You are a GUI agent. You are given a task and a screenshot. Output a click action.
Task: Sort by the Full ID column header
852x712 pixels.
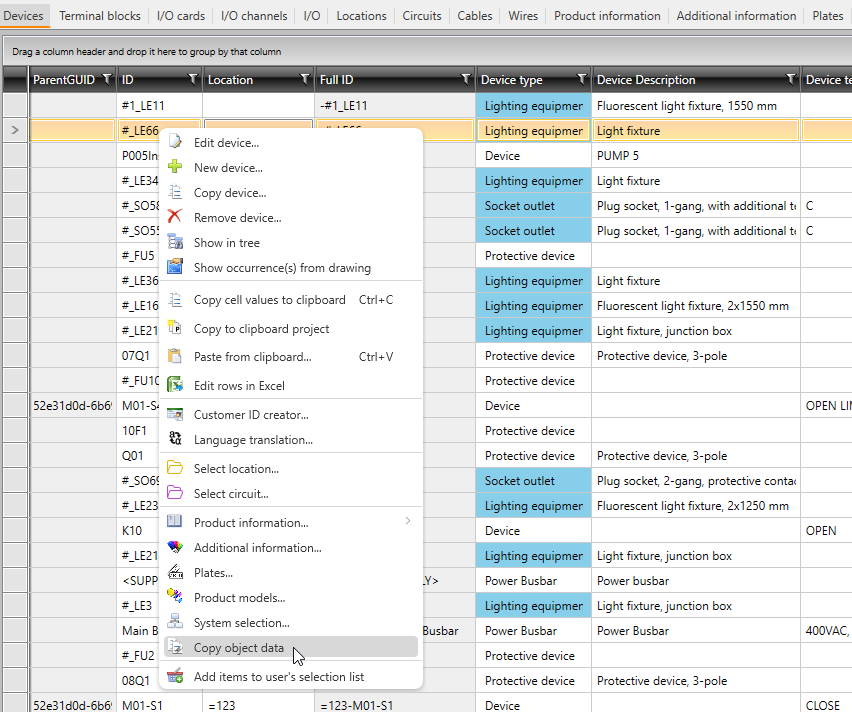(380, 79)
